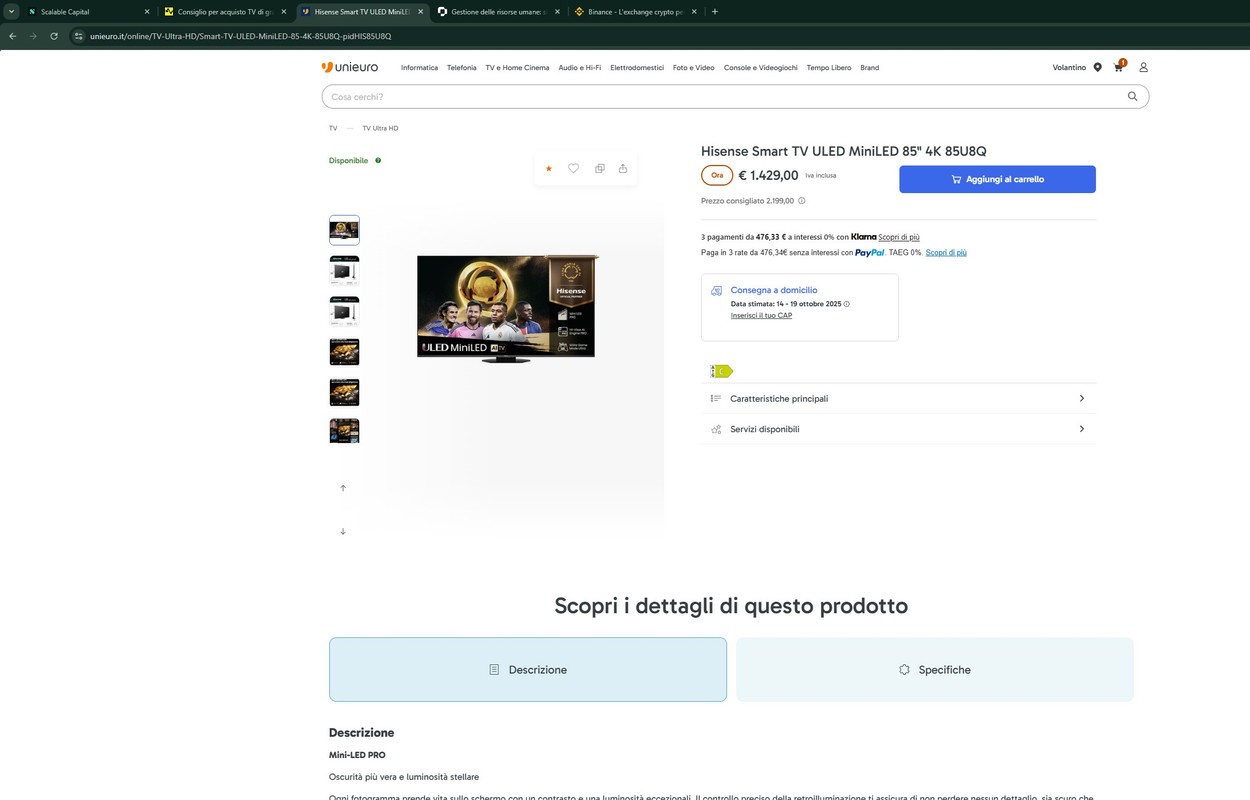This screenshot has height=800, width=1250.
Task: Click the TV breadcrumb link
Action: [x=333, y=128]
